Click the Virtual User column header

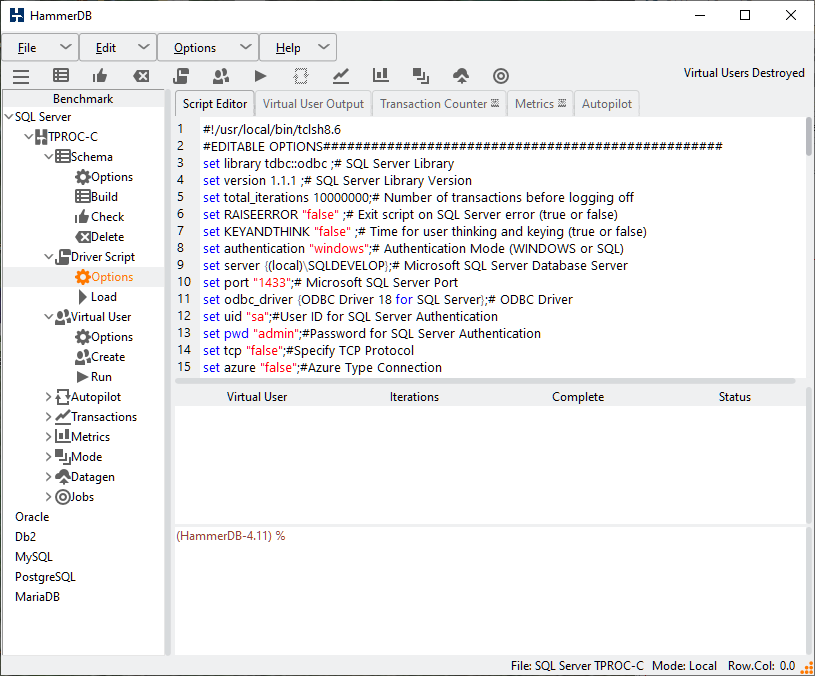pyautogui.click(x=257, y=397)
